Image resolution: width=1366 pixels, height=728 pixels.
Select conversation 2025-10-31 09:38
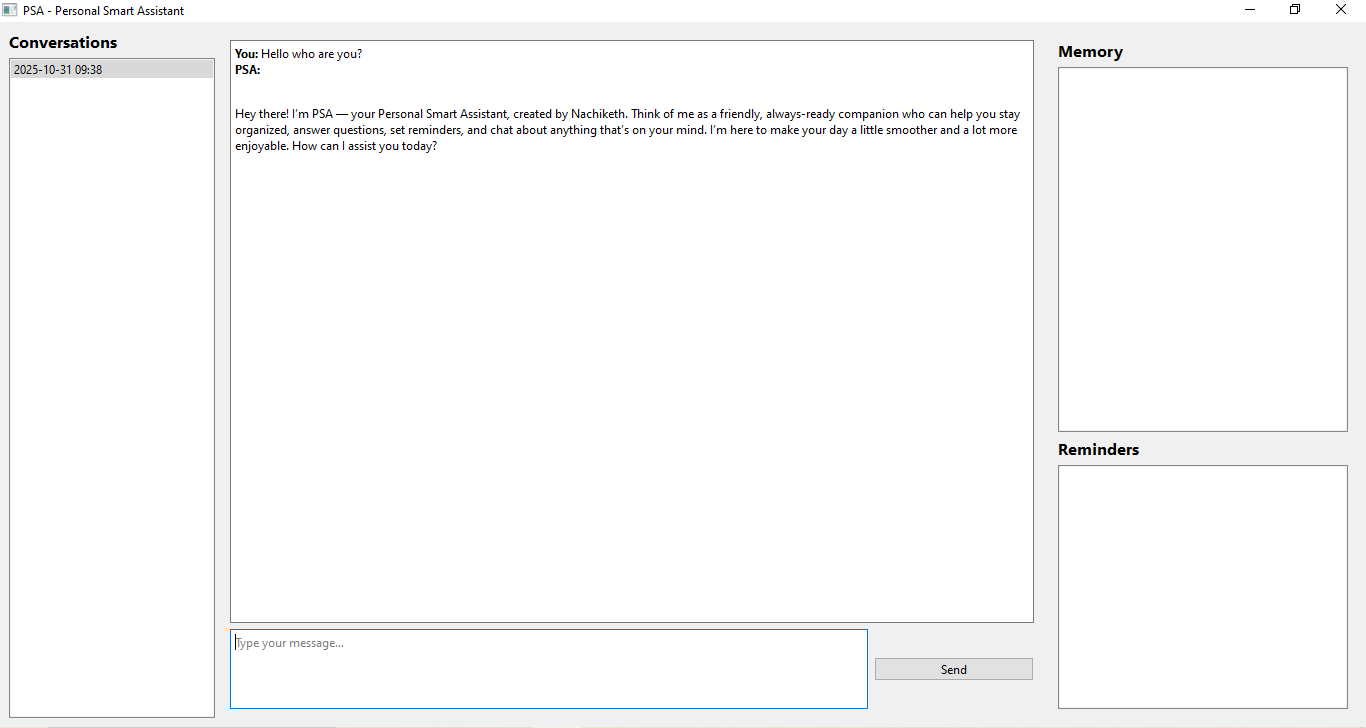coord(111,70)
